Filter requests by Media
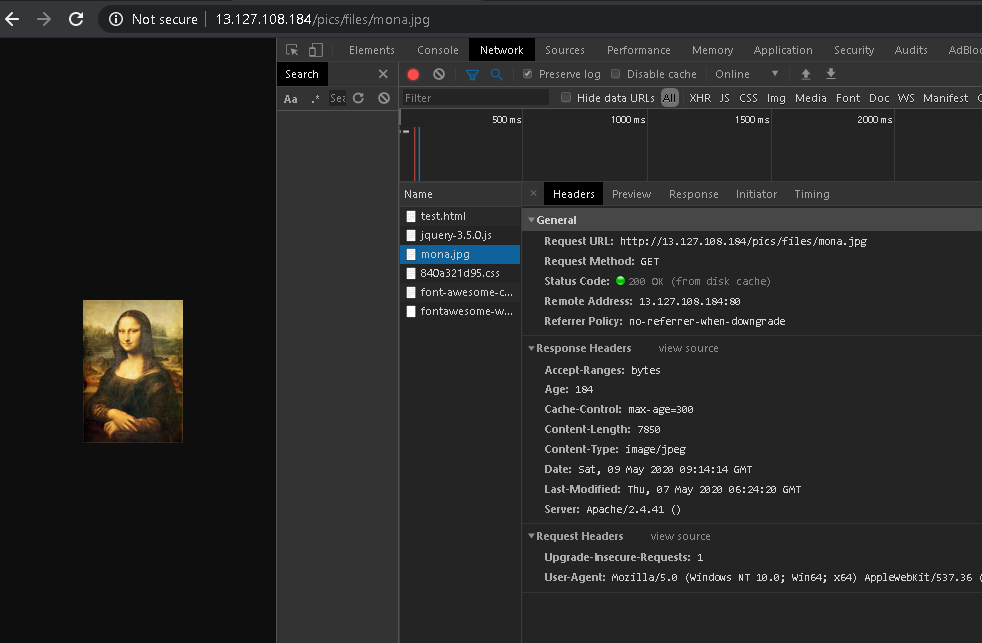This screenshot has width=982, height=643. 810,98
